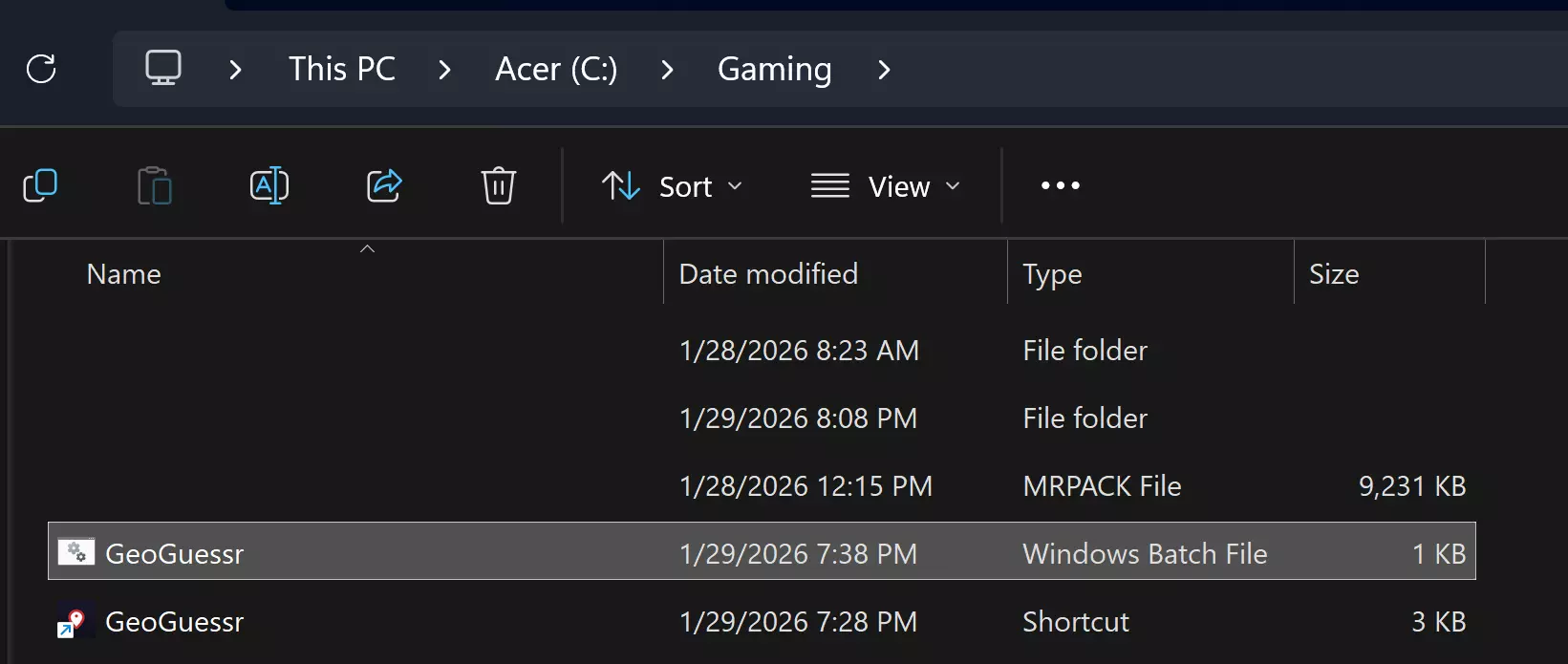The image size is (1568, 664).
Task: Sort by Date modified column
Action: [768, 274]
